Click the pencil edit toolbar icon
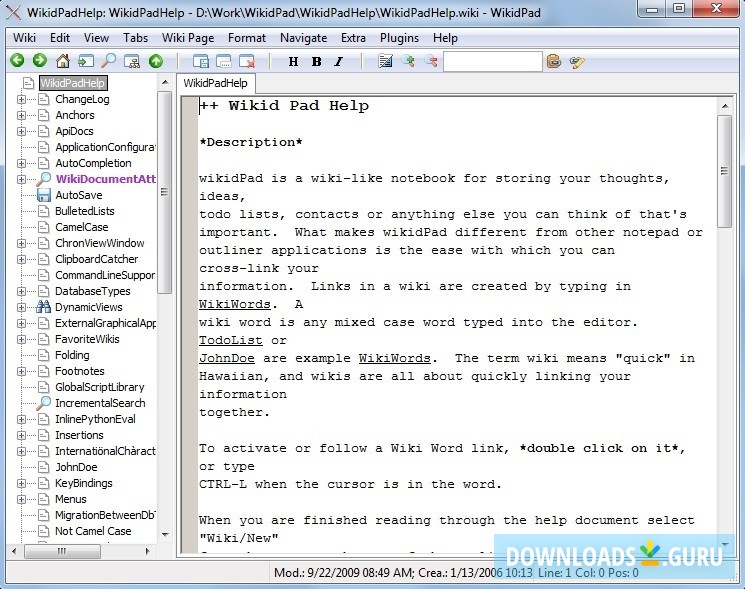Viewport: 745px width, 589px height. [577, 62]
